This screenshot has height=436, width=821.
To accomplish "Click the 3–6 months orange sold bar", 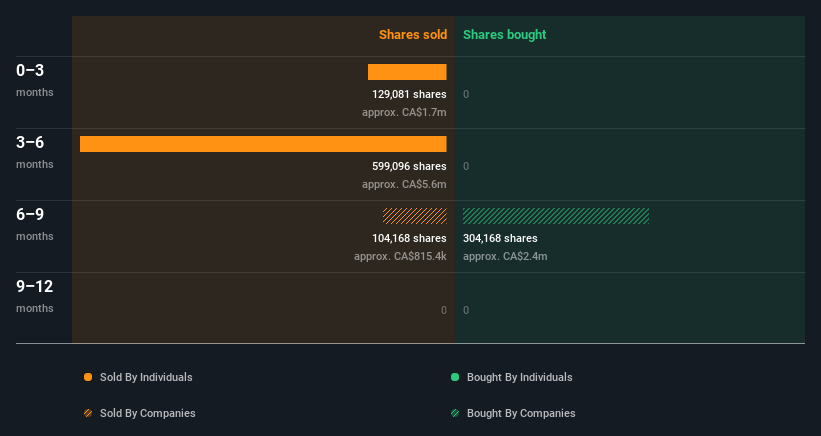I will click(x=263, y=144).
